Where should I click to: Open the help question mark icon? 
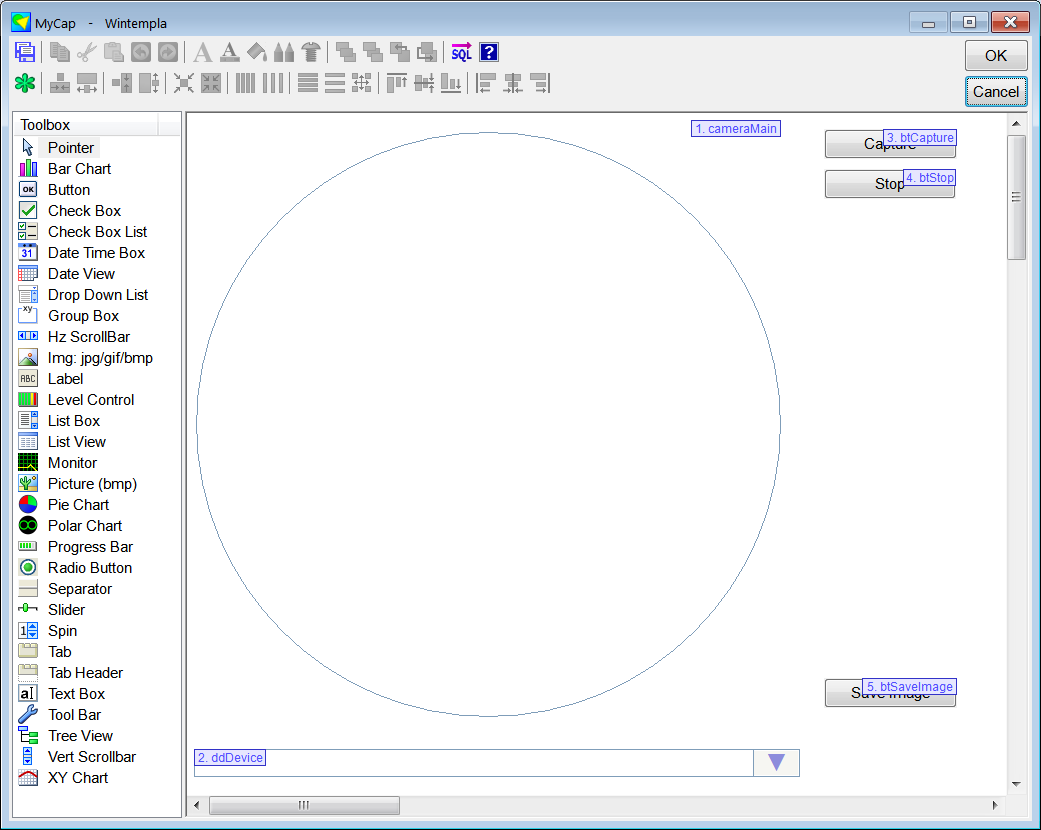(x=489, y=52)
